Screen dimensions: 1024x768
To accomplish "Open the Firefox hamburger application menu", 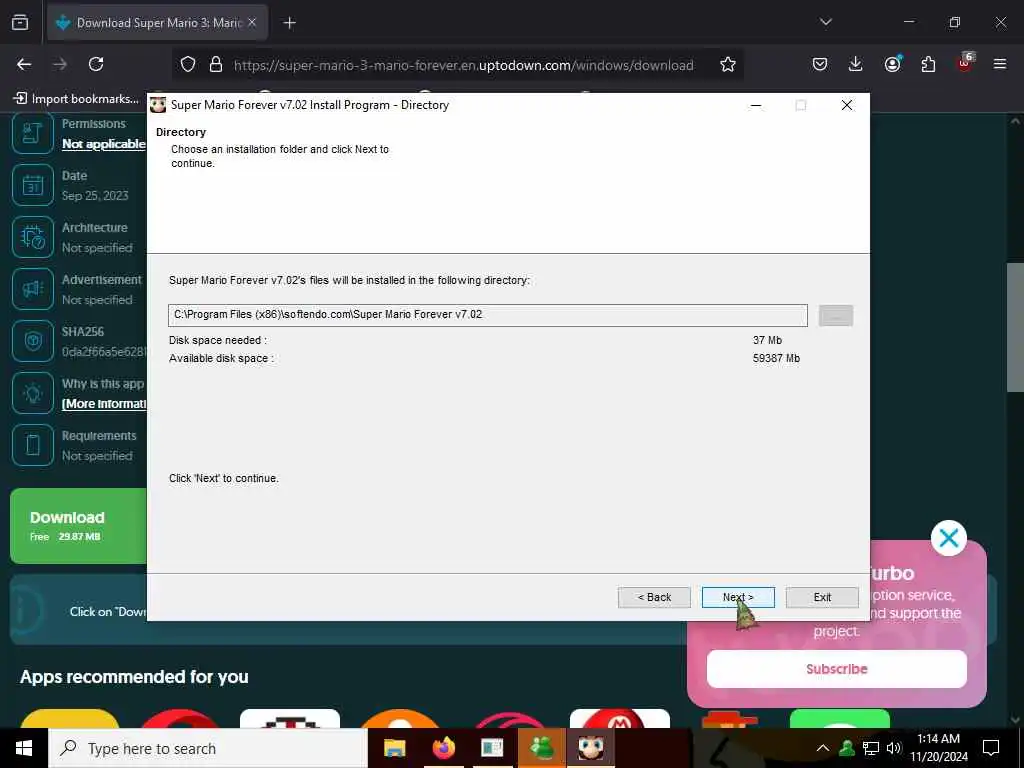I will [1000, 64].
